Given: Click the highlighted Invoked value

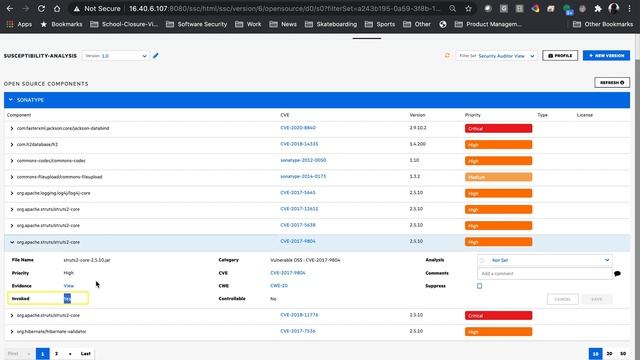Looking at the screenshot, I should pyautogui.click(x=67, y=298).
